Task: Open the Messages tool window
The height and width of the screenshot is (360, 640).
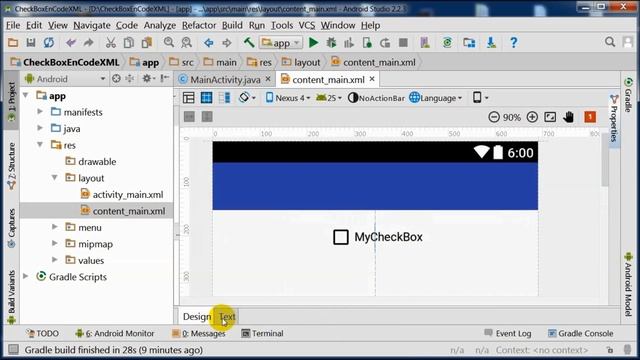Action: [x=198, y=333]
